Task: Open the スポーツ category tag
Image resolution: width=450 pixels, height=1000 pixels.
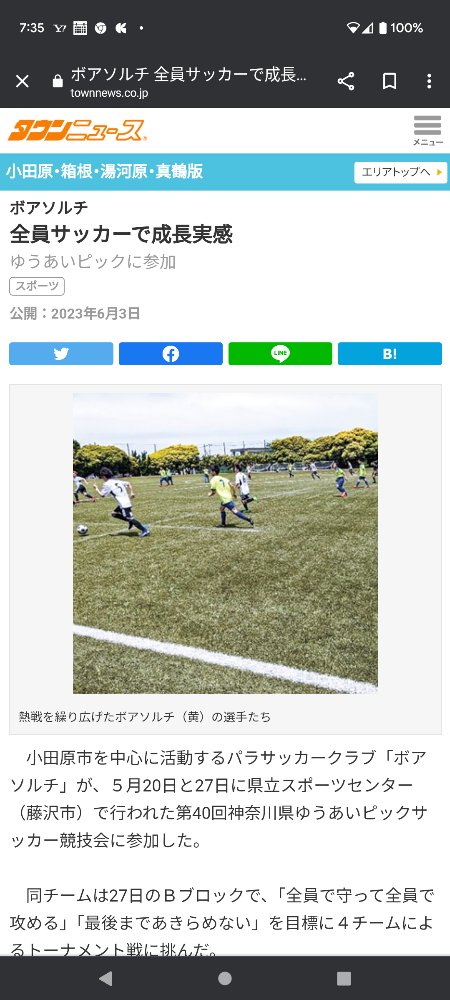Action: pyautogui.click(x=37, y=286)
